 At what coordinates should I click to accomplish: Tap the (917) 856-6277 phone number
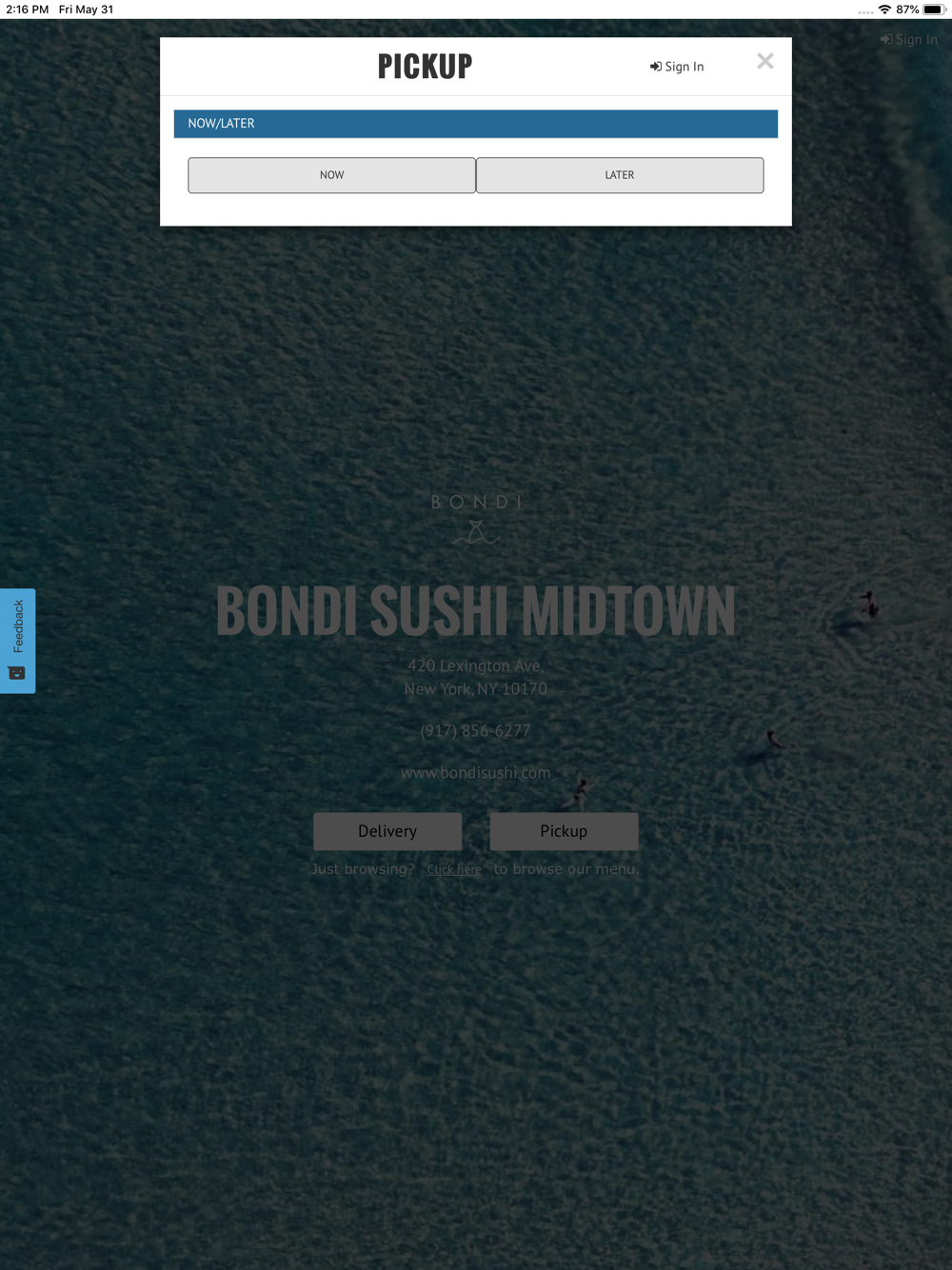pos(476,731)
